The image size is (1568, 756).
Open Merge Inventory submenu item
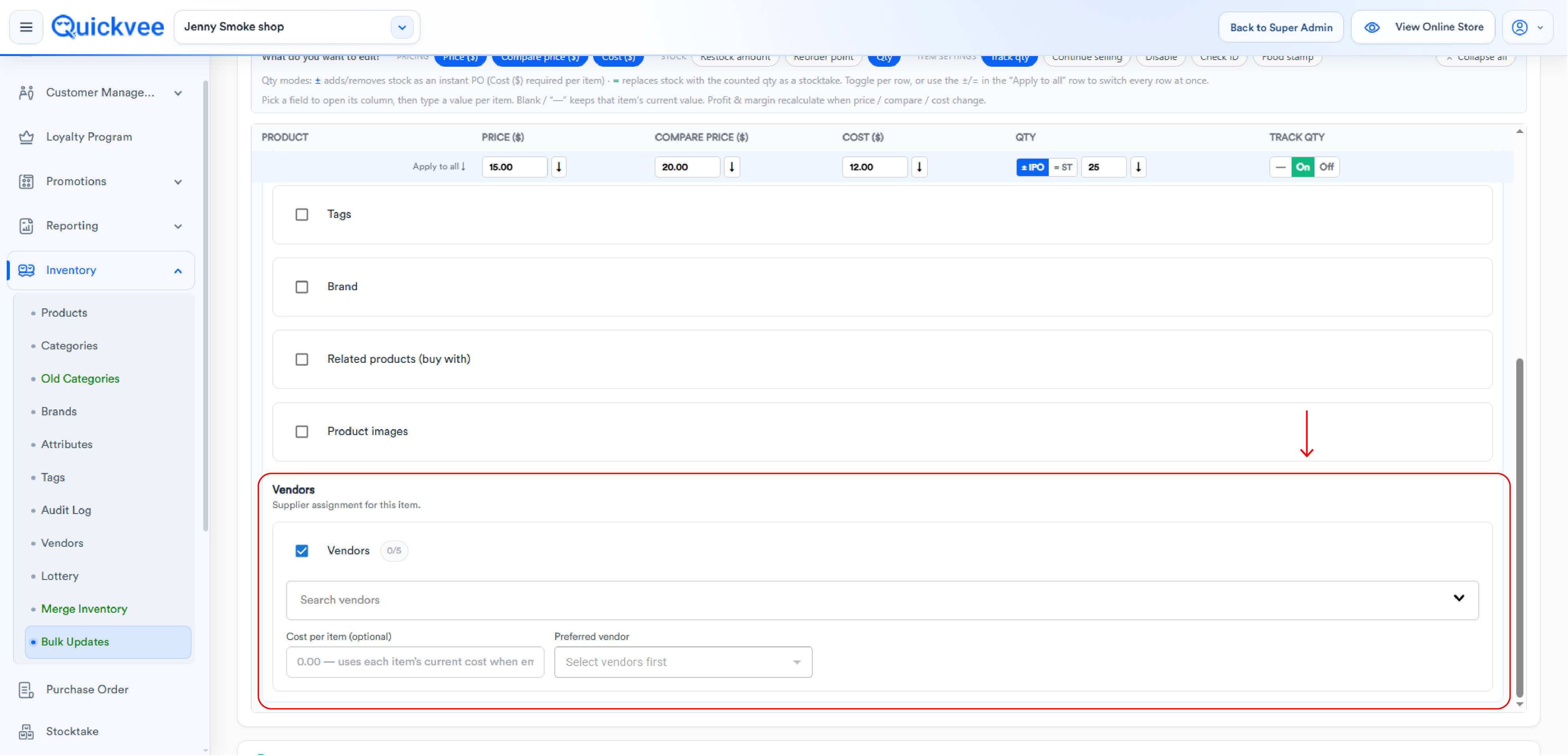(x=84, y=609)
